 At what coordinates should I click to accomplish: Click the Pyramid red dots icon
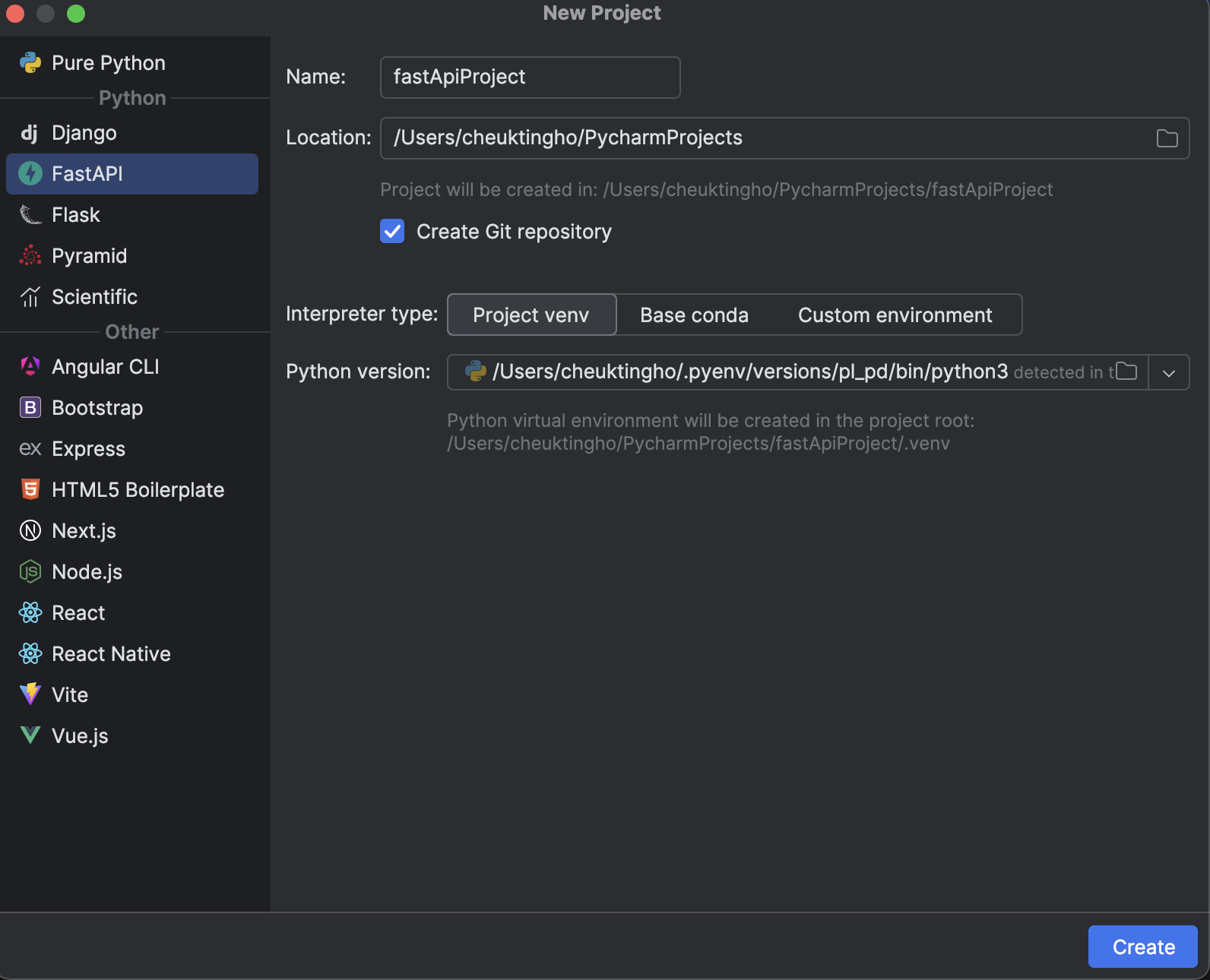(30, 256)
